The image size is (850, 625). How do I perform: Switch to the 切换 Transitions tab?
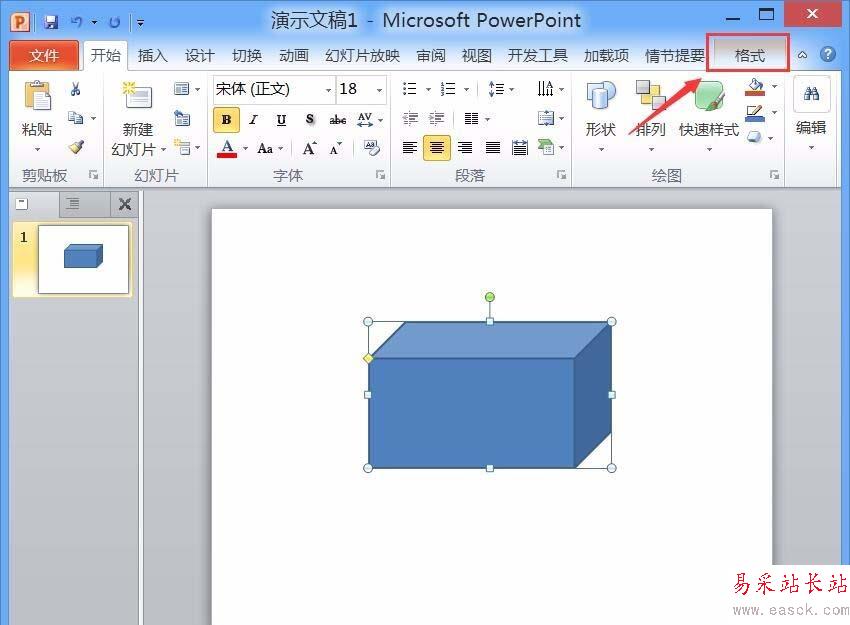(247, 55)
